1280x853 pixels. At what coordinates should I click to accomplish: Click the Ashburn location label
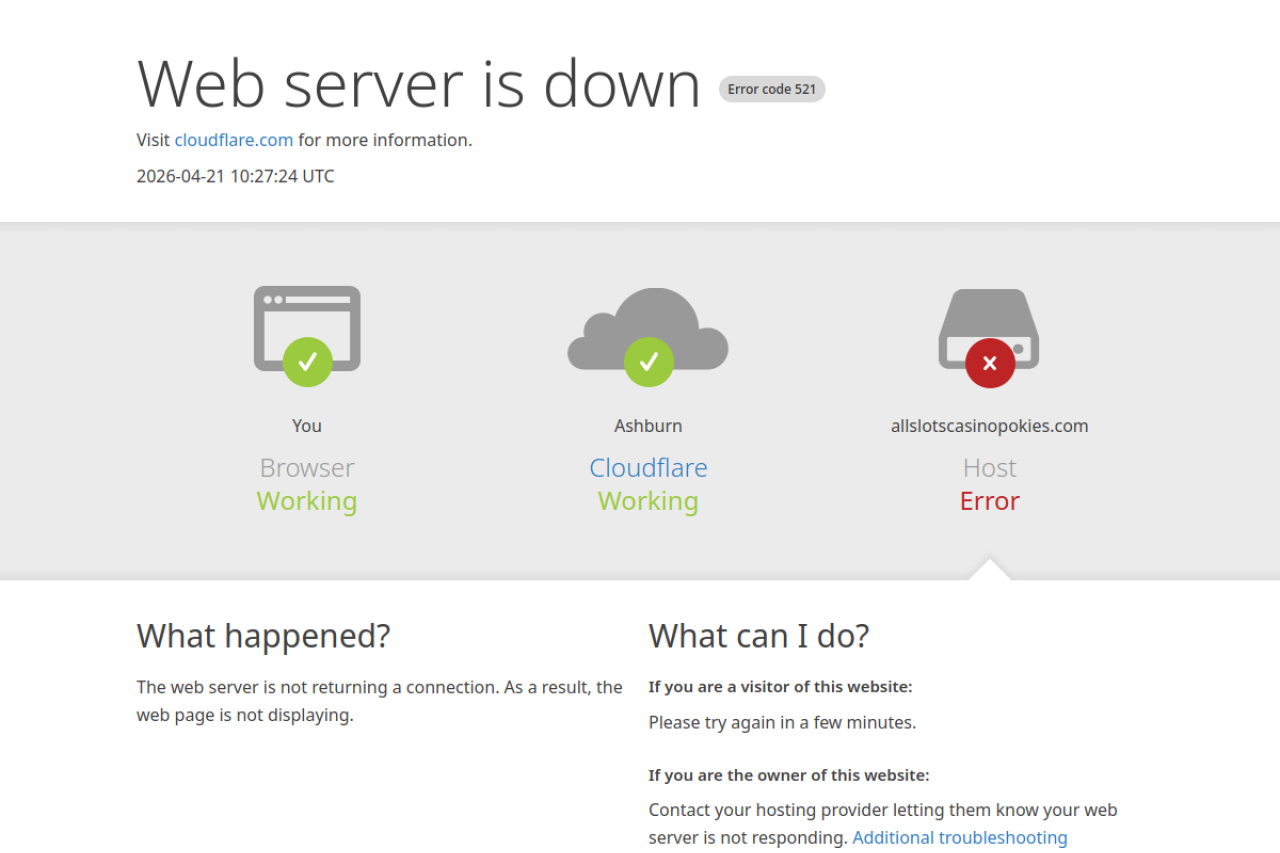pos(648,426)
